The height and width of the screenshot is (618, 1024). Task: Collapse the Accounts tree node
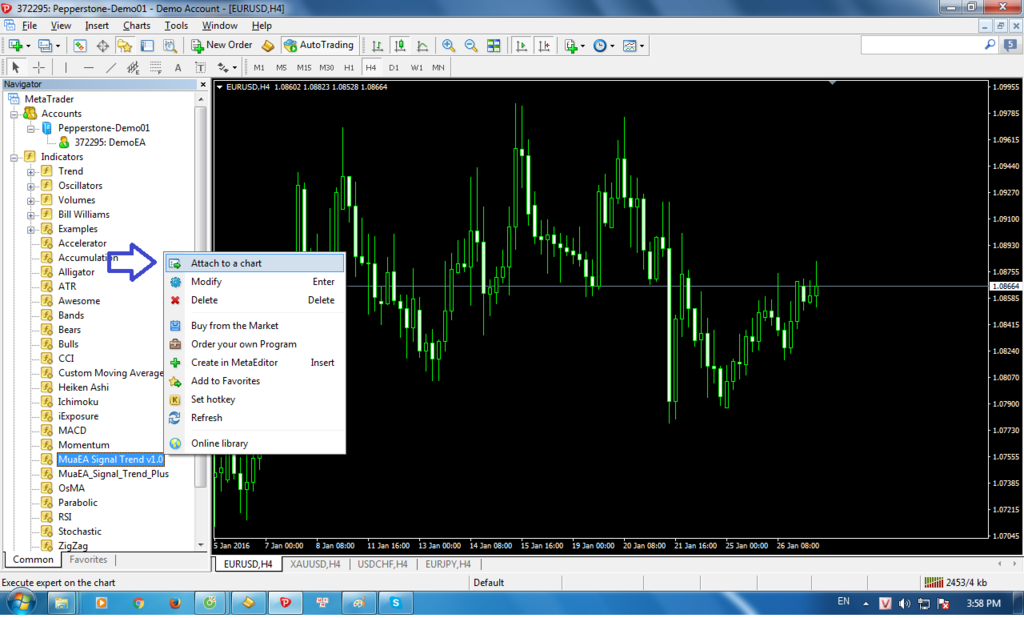(x=14, y=114)
